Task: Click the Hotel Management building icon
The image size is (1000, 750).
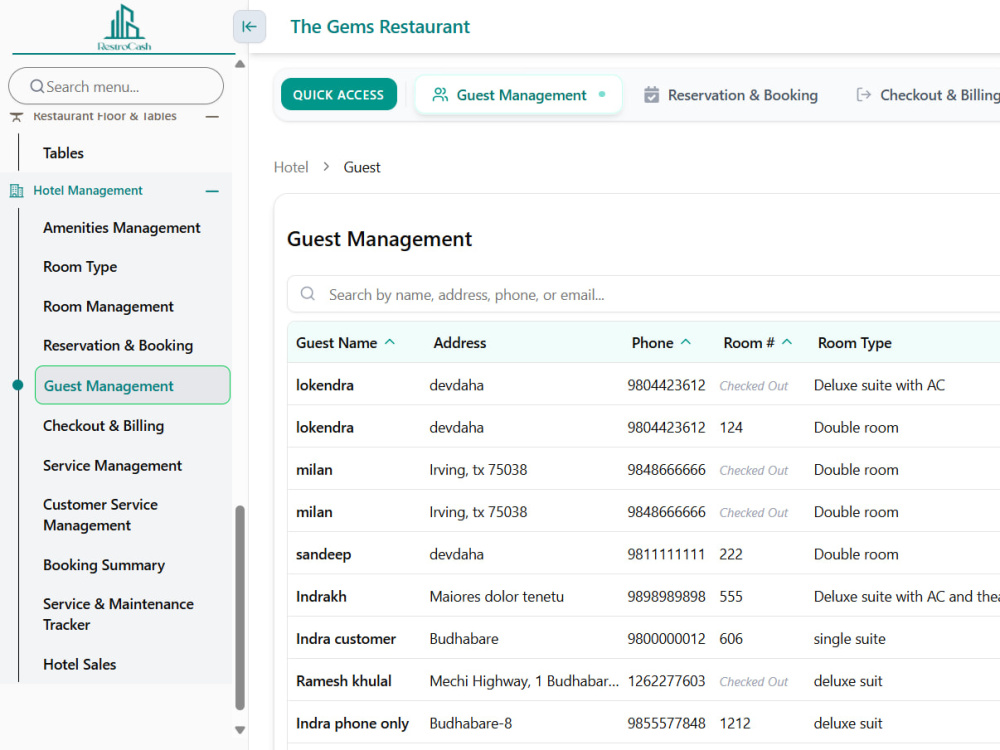Action: click(17, 191)
